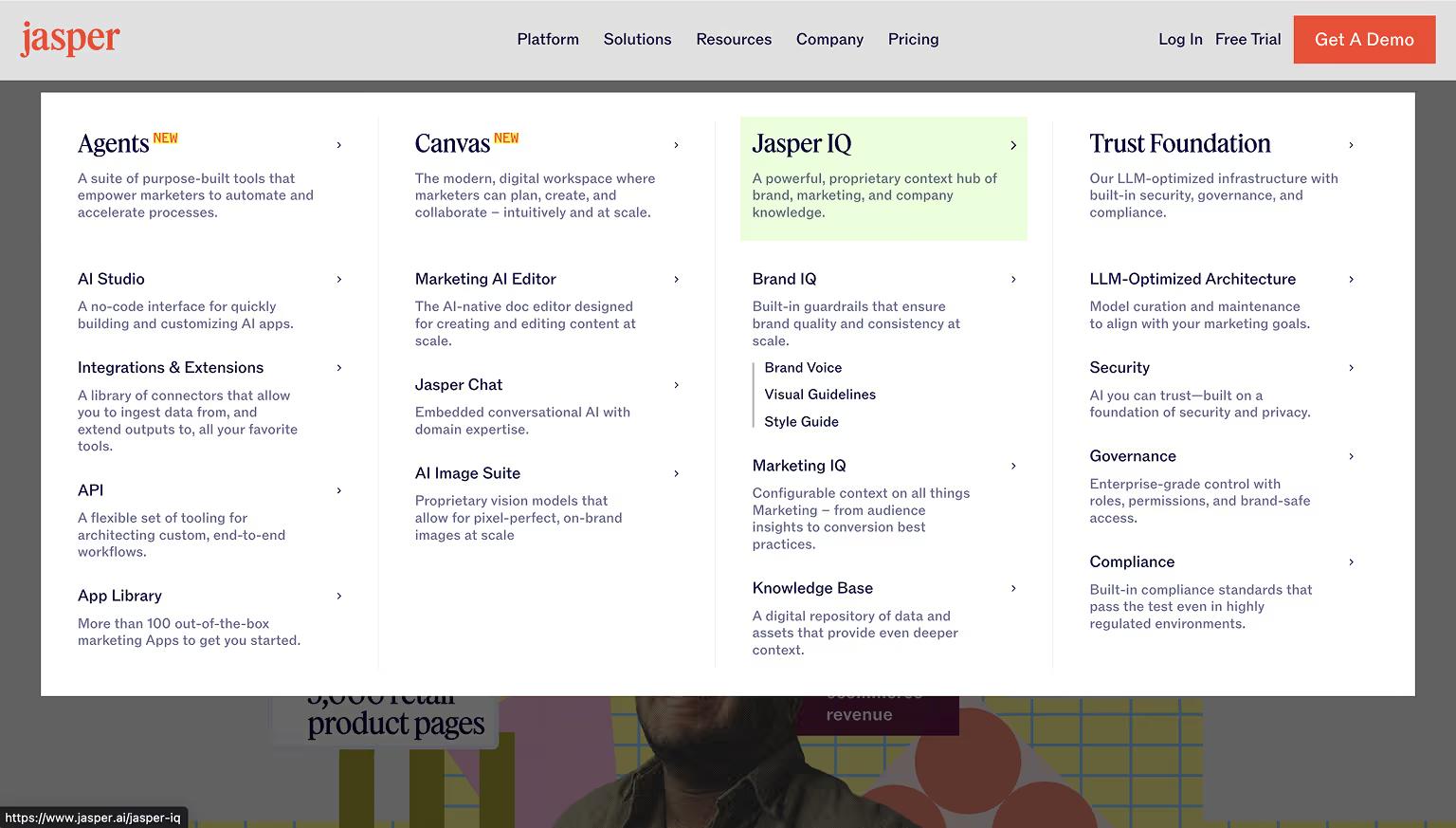Open the Integrations & Extensions link
This screenshot has width=1456, height=828.
(171, 368)
